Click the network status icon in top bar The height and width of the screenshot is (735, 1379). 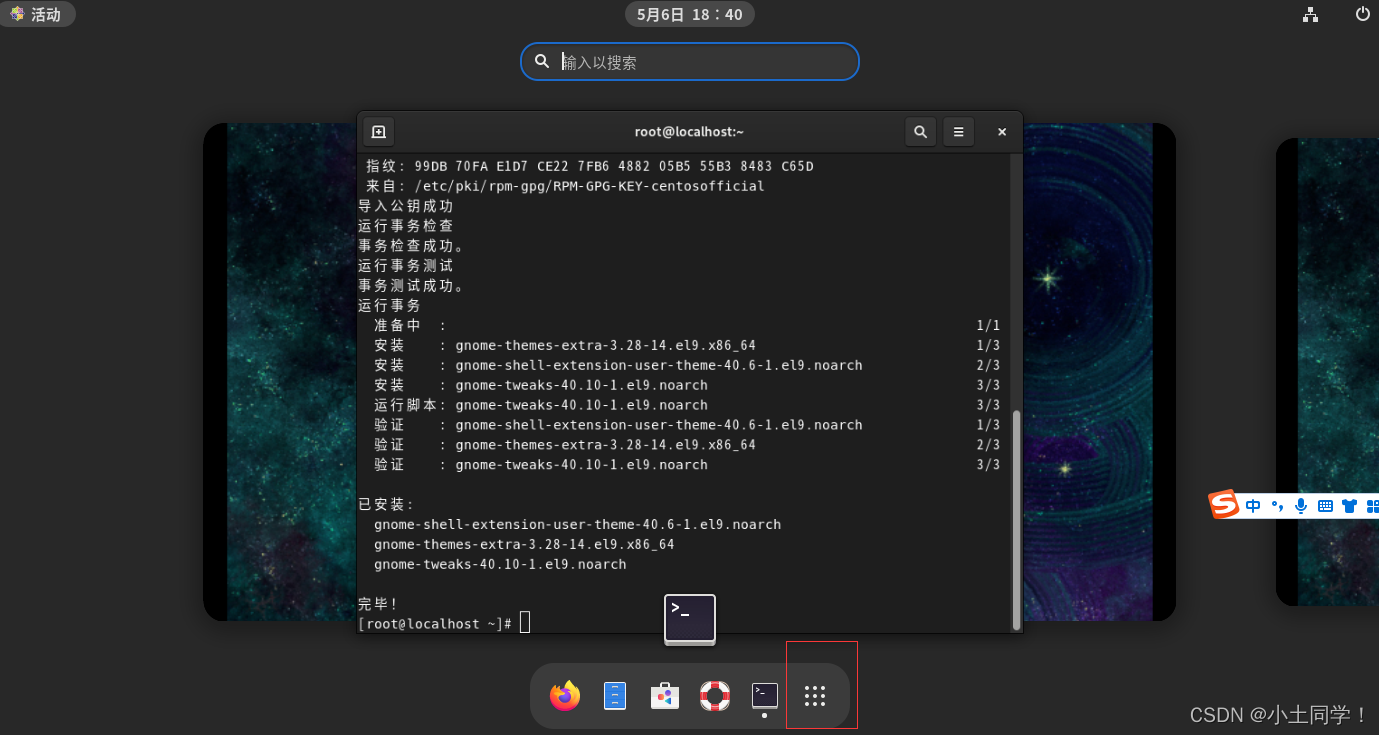tap(1310, 14)
